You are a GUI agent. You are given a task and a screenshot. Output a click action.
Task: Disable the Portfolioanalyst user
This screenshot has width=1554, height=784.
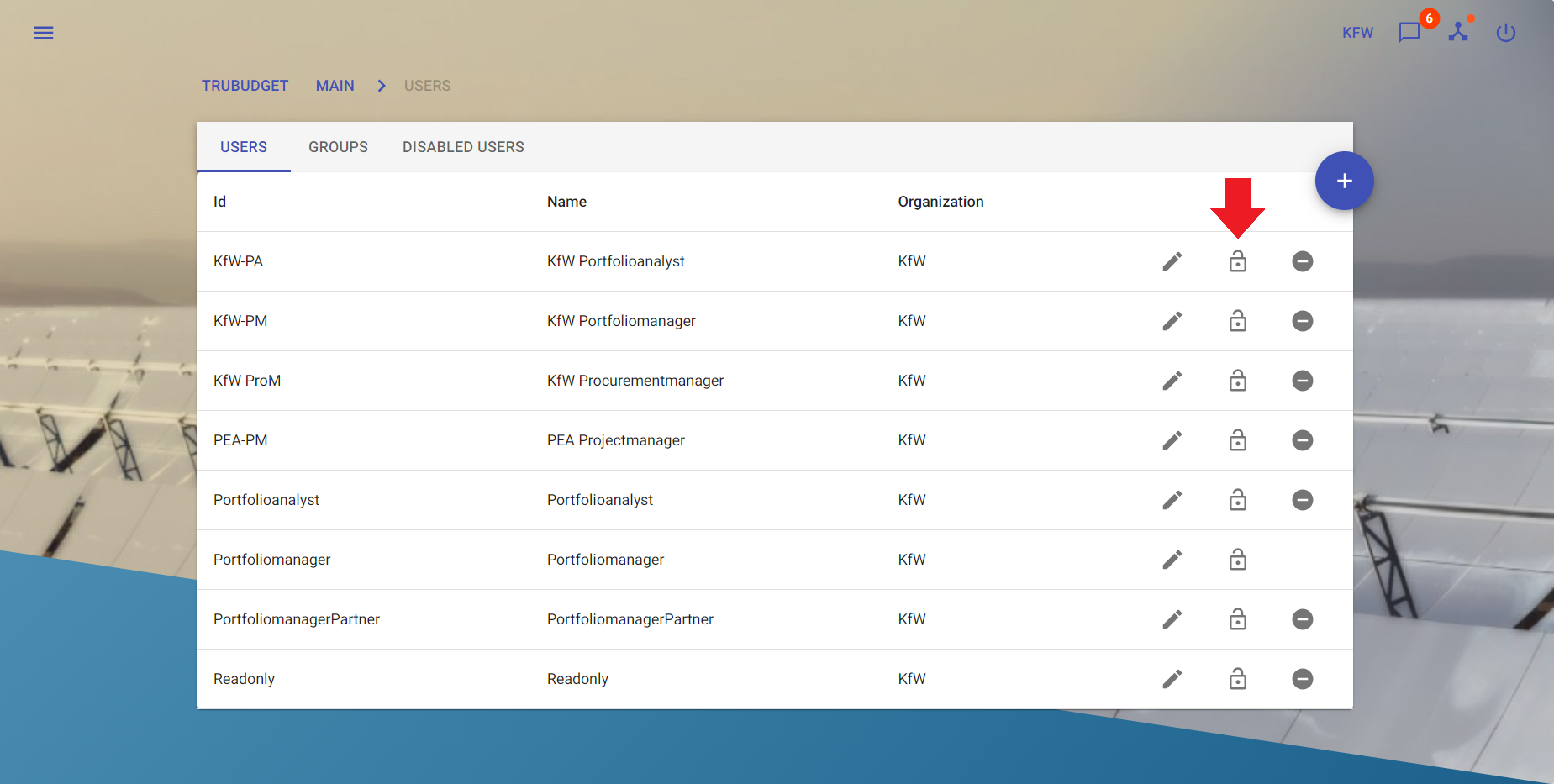[1303, 500]
